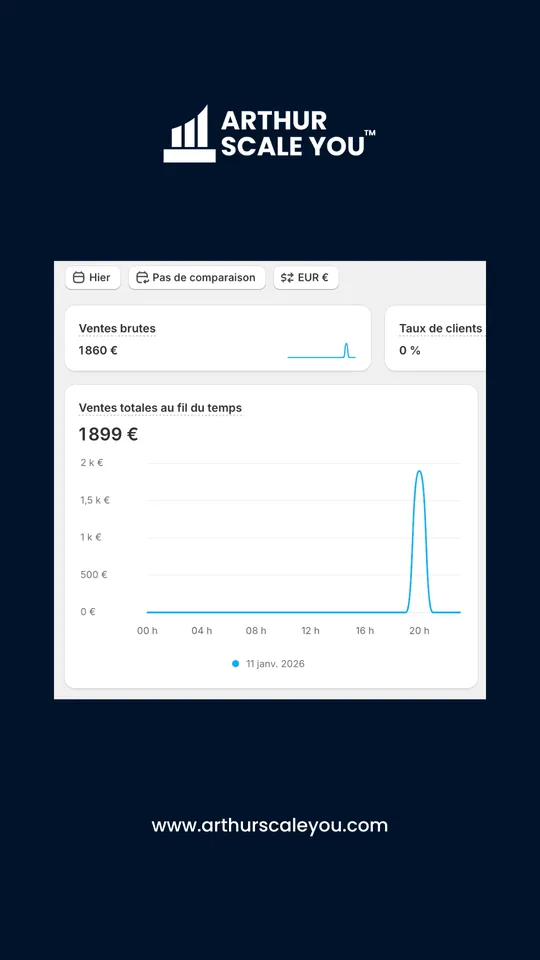Open the Hier date range picker
This screenshot has height=960, width=540.
coord(92,277)
